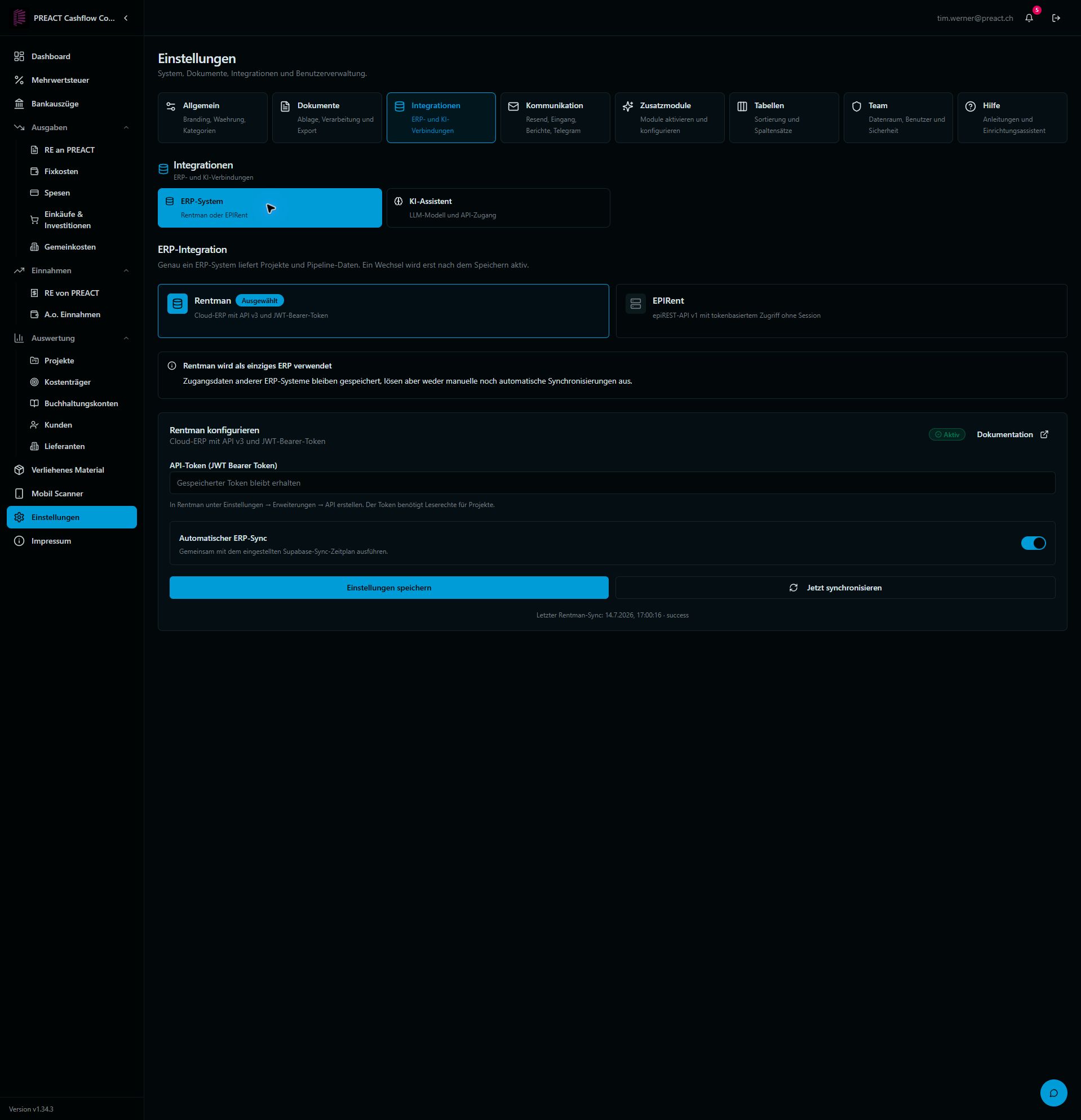The height and width of the screenshot is (1120, 1081).
Task: Select the EPIRent ERP option
Action: (841, 311)
